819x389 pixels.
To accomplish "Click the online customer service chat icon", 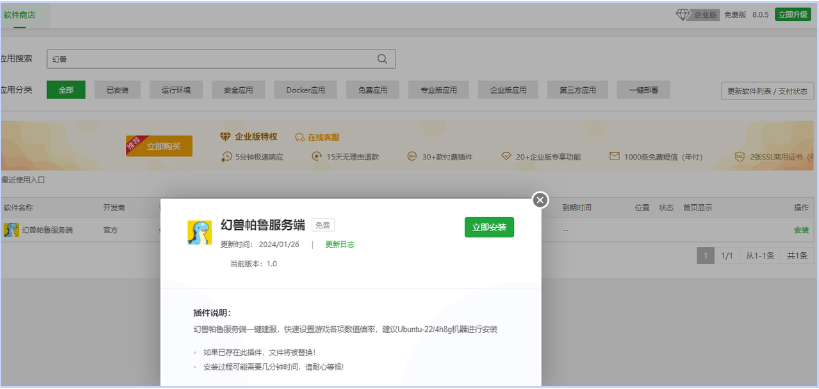I will [x=299, y=137].
